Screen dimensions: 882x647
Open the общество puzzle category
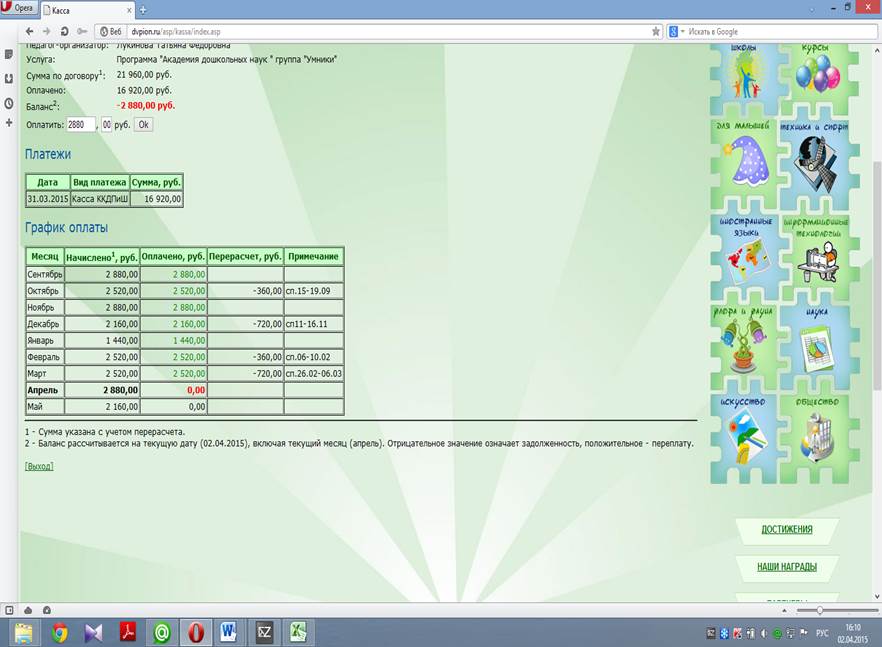click(818, 439)
